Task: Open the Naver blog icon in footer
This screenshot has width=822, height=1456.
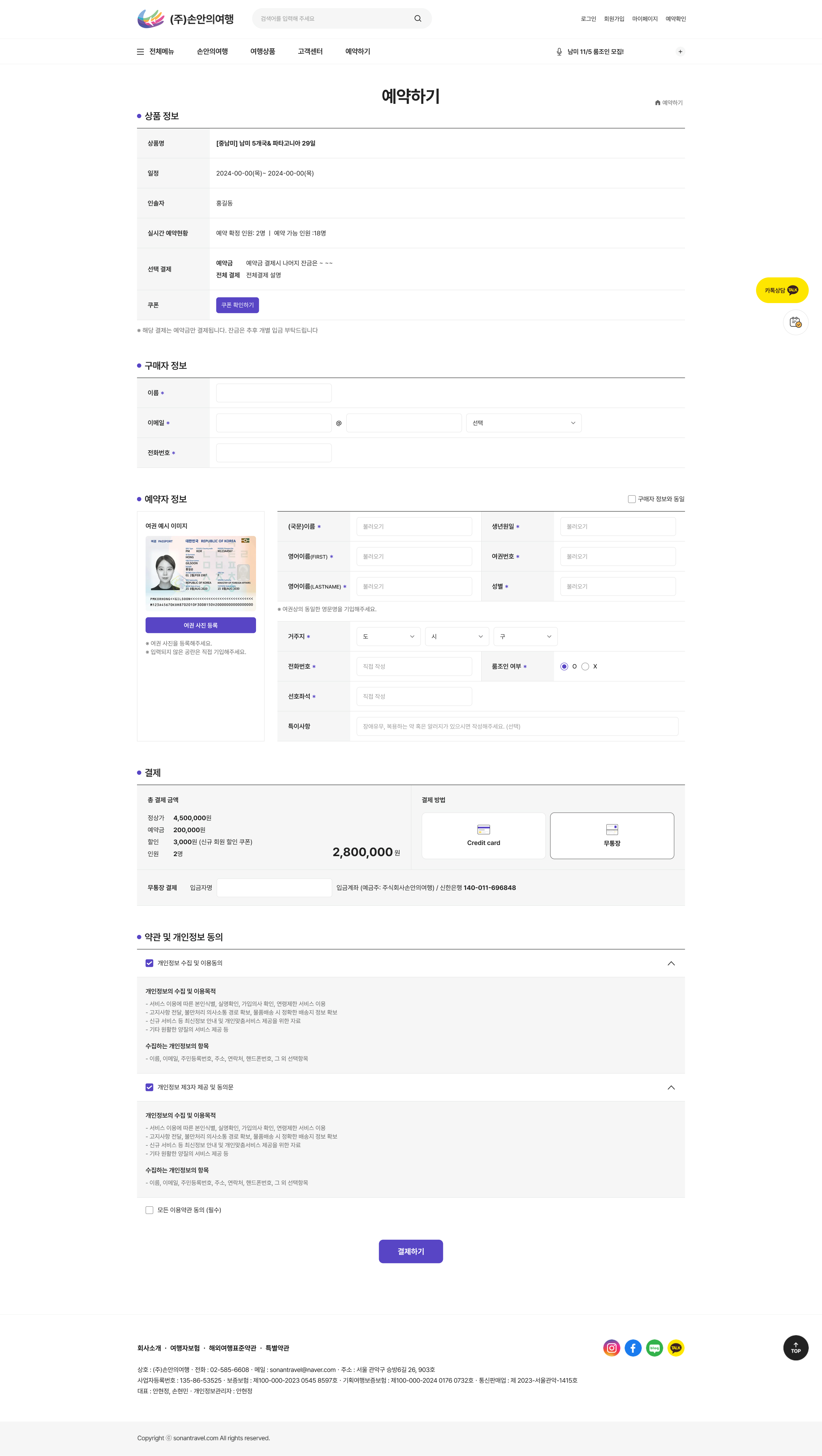Action: point(654,1348)
